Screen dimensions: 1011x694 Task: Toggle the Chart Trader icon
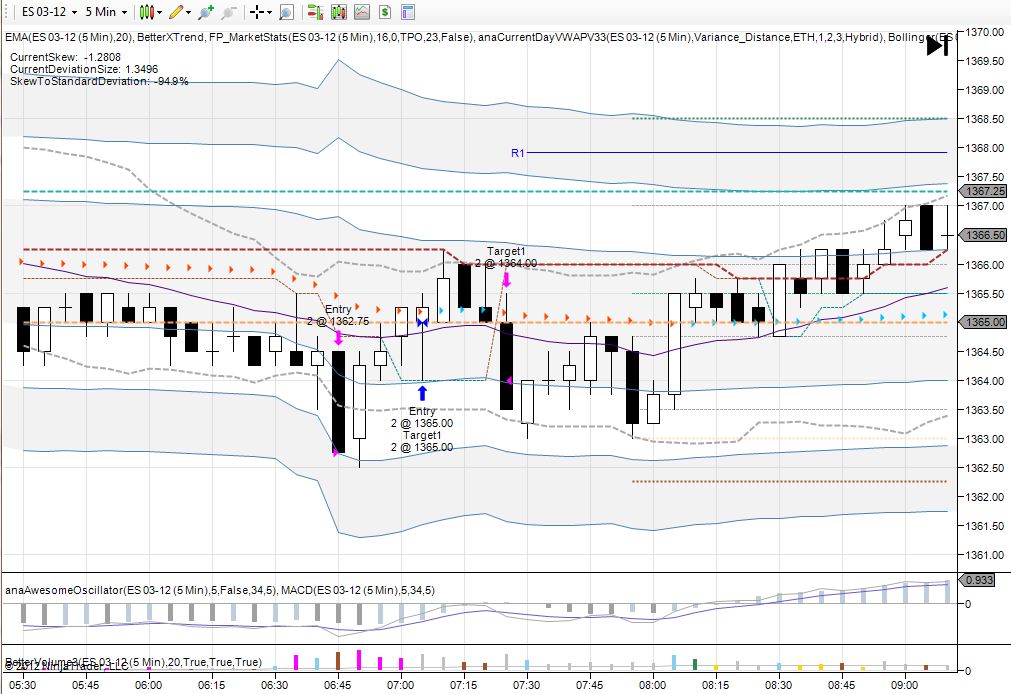coord(315,12)
